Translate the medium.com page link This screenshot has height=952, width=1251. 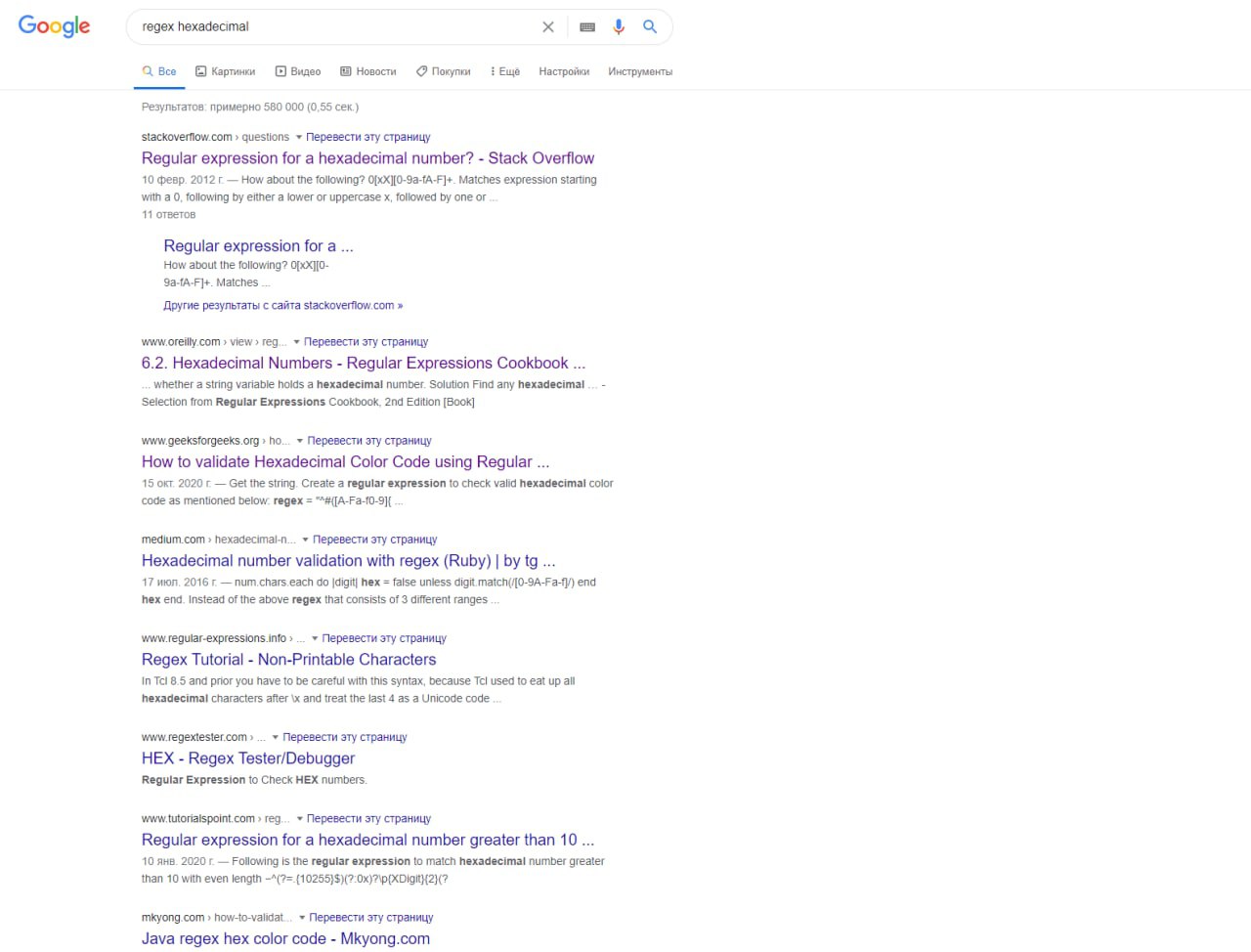point(375,540)
